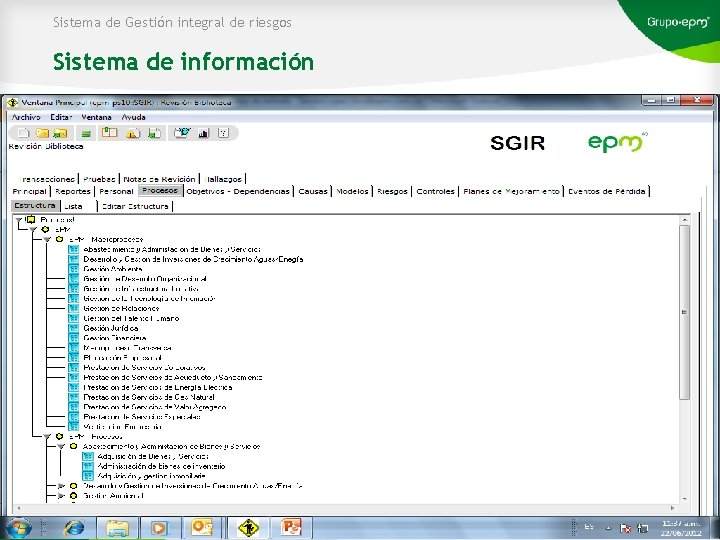720x540 pixels.
Task: Click icon of Gestión del Talento Humano row
Action: [x=73, y=318]
